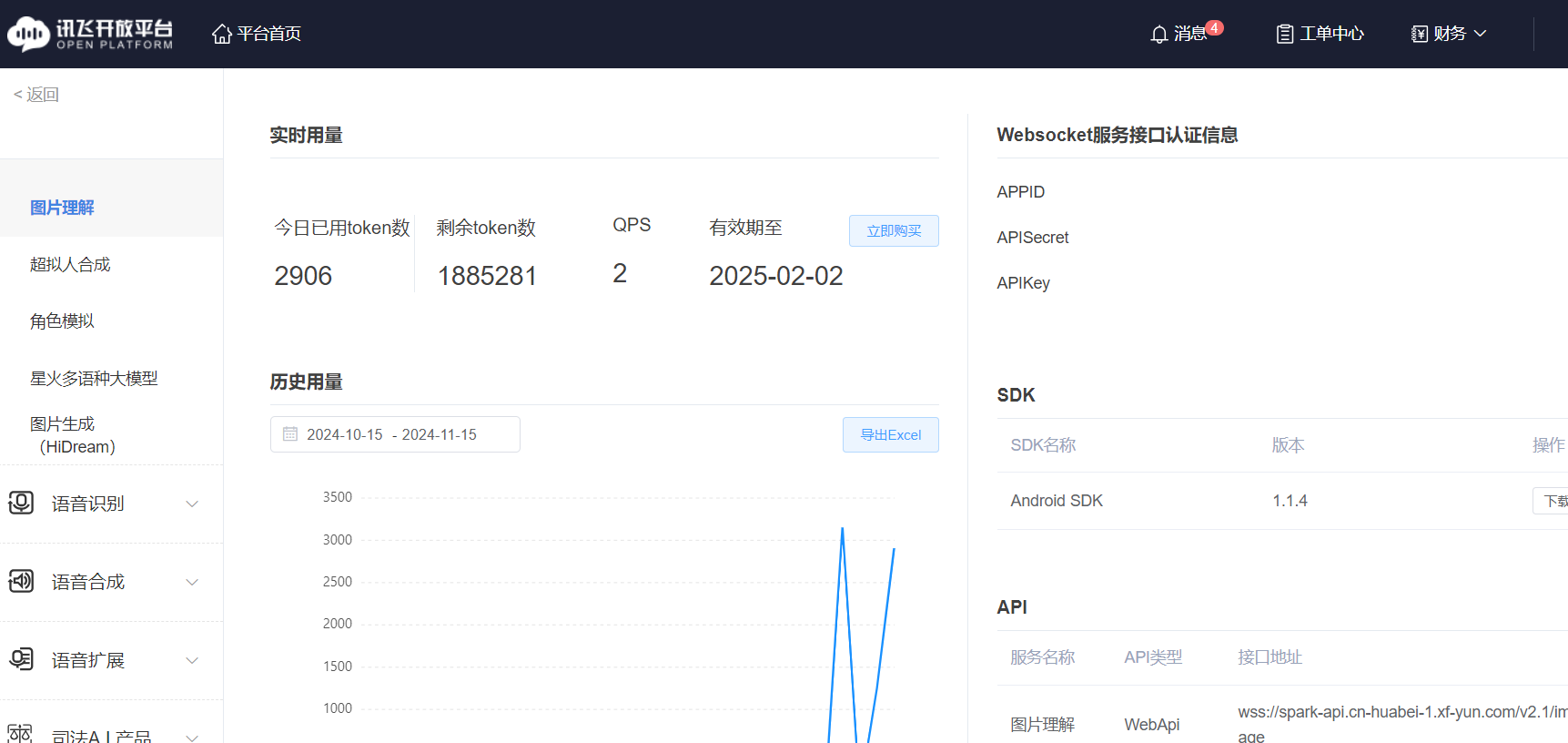Click the 语音扩展 sidebar icon

pos(21,659)
